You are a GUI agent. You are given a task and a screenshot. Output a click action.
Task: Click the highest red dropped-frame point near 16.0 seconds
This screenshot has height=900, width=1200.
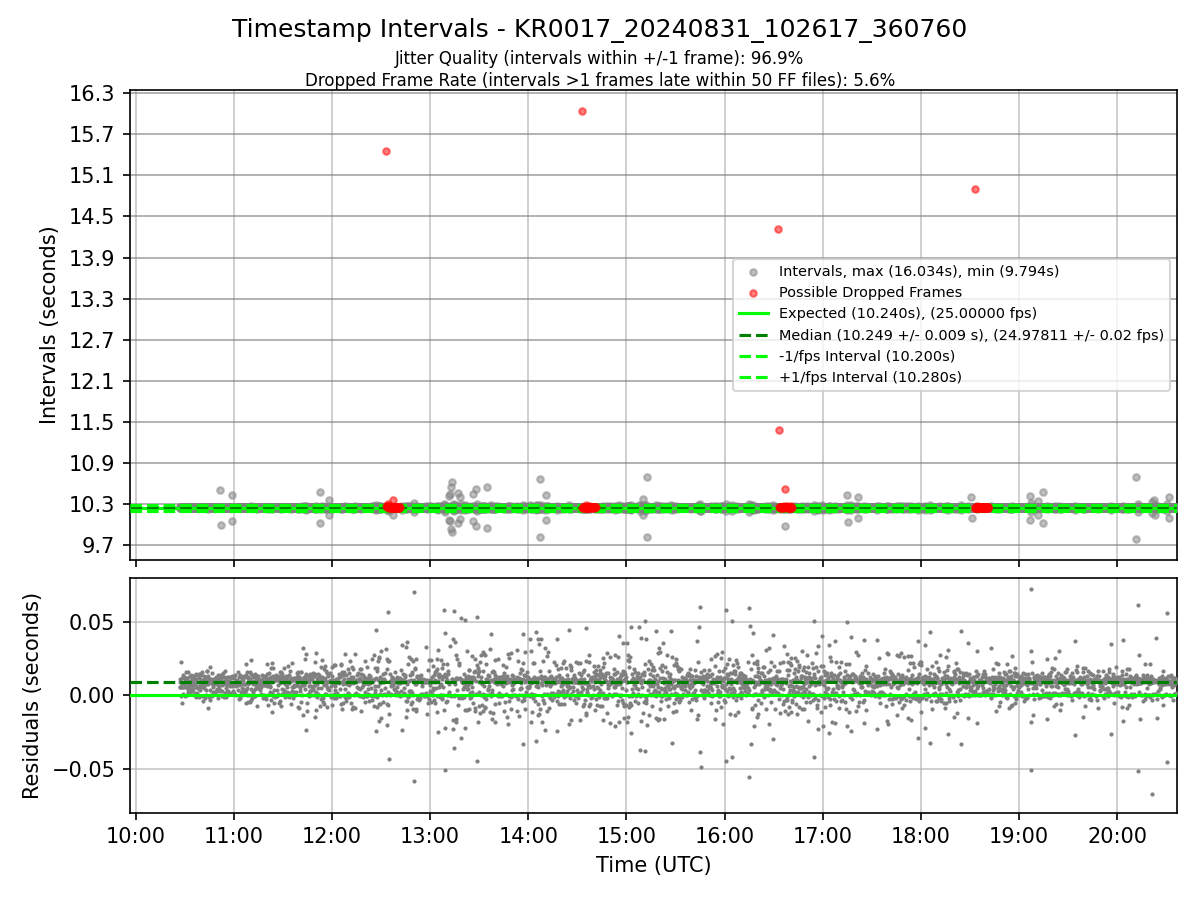click(582, 111)
